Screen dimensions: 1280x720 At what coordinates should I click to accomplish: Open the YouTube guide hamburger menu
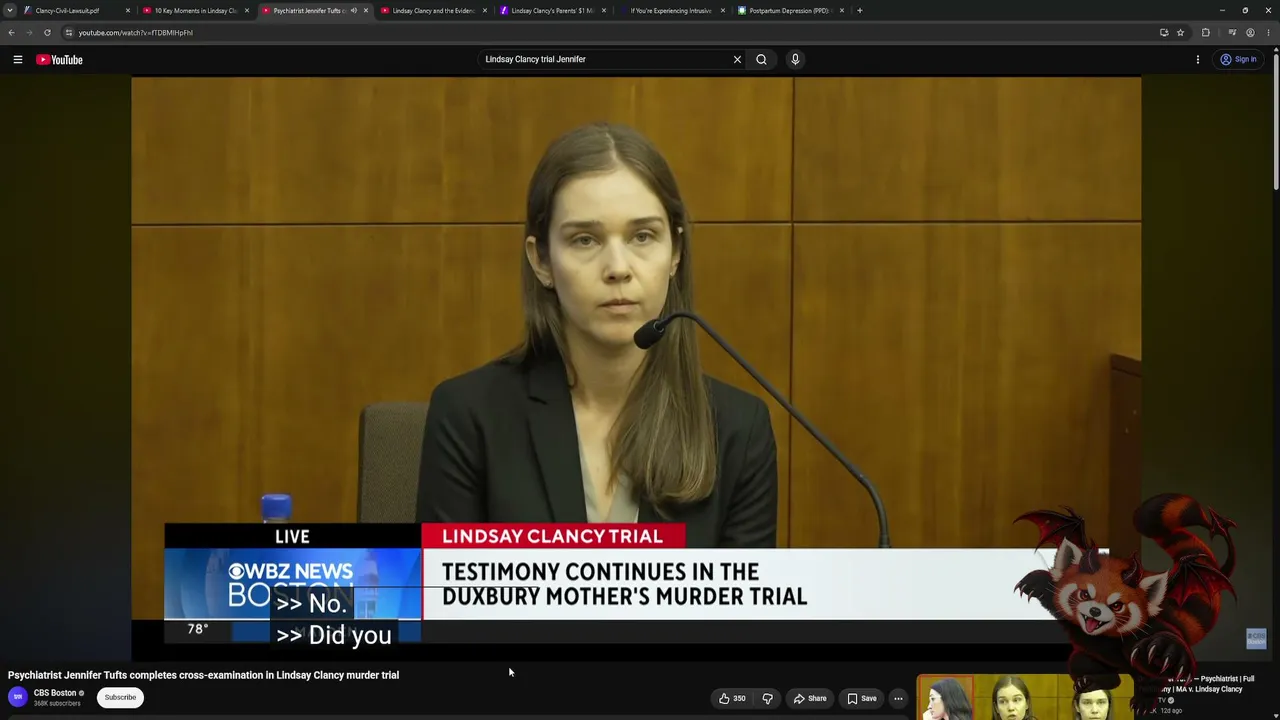(18, 60)
